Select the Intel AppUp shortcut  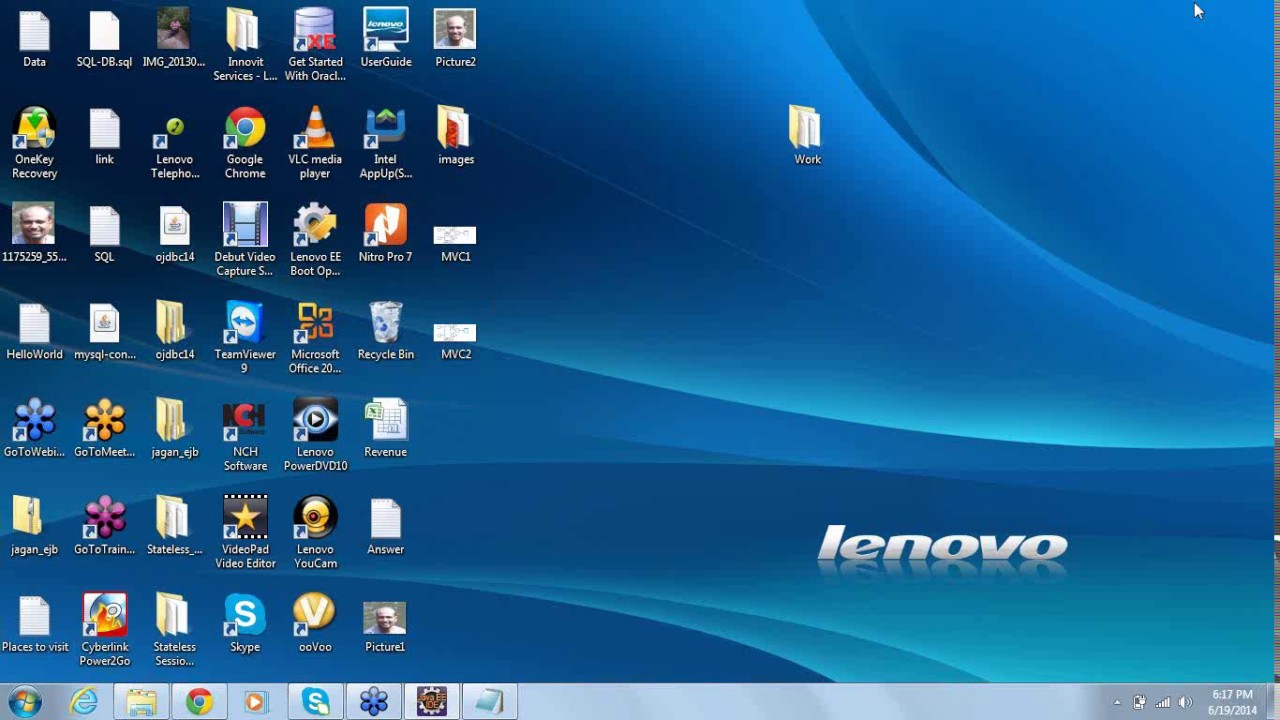pyautogui.click(x=385, y=143)
